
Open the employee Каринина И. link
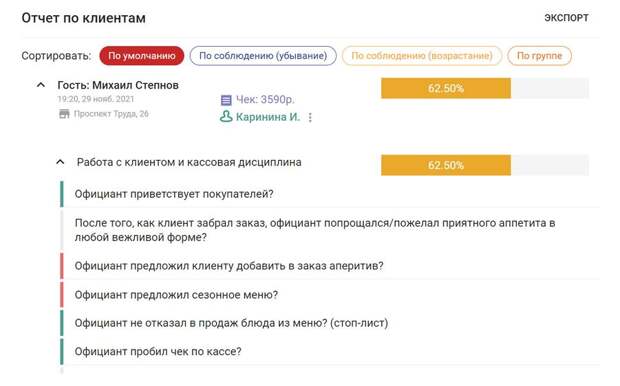(x=268, y=117)
